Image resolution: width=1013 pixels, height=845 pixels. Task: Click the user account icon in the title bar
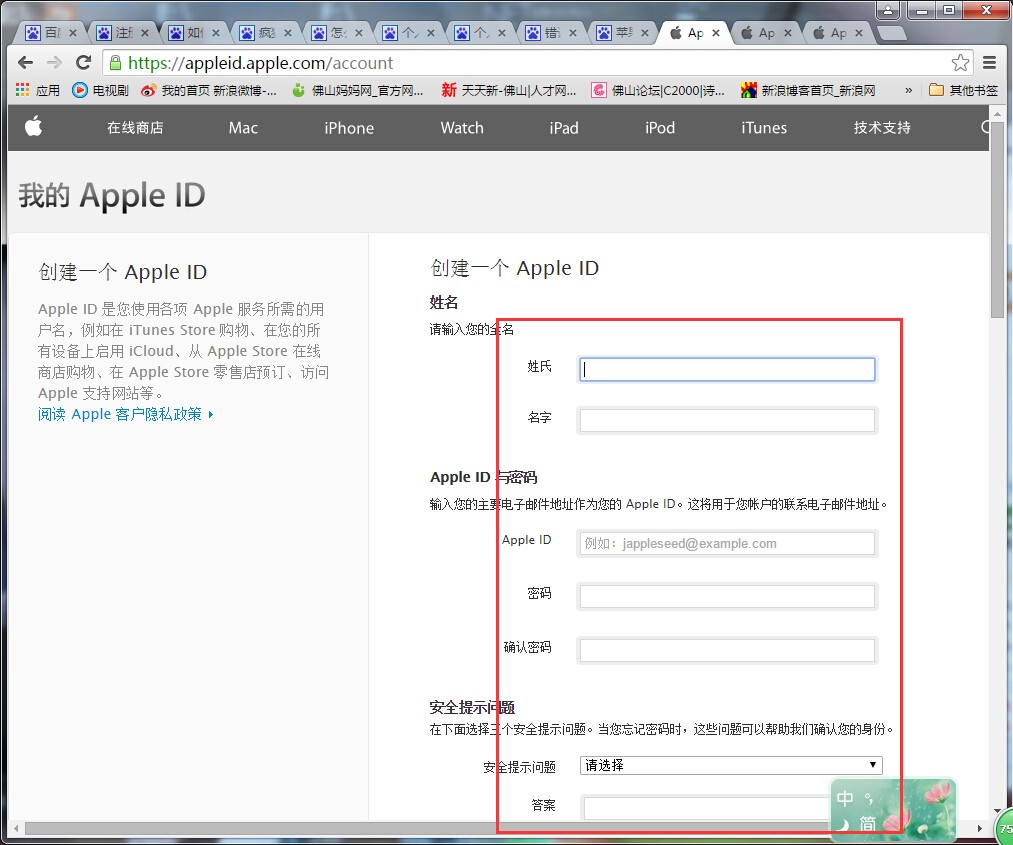pyautogui.click(x=888, y=10)
